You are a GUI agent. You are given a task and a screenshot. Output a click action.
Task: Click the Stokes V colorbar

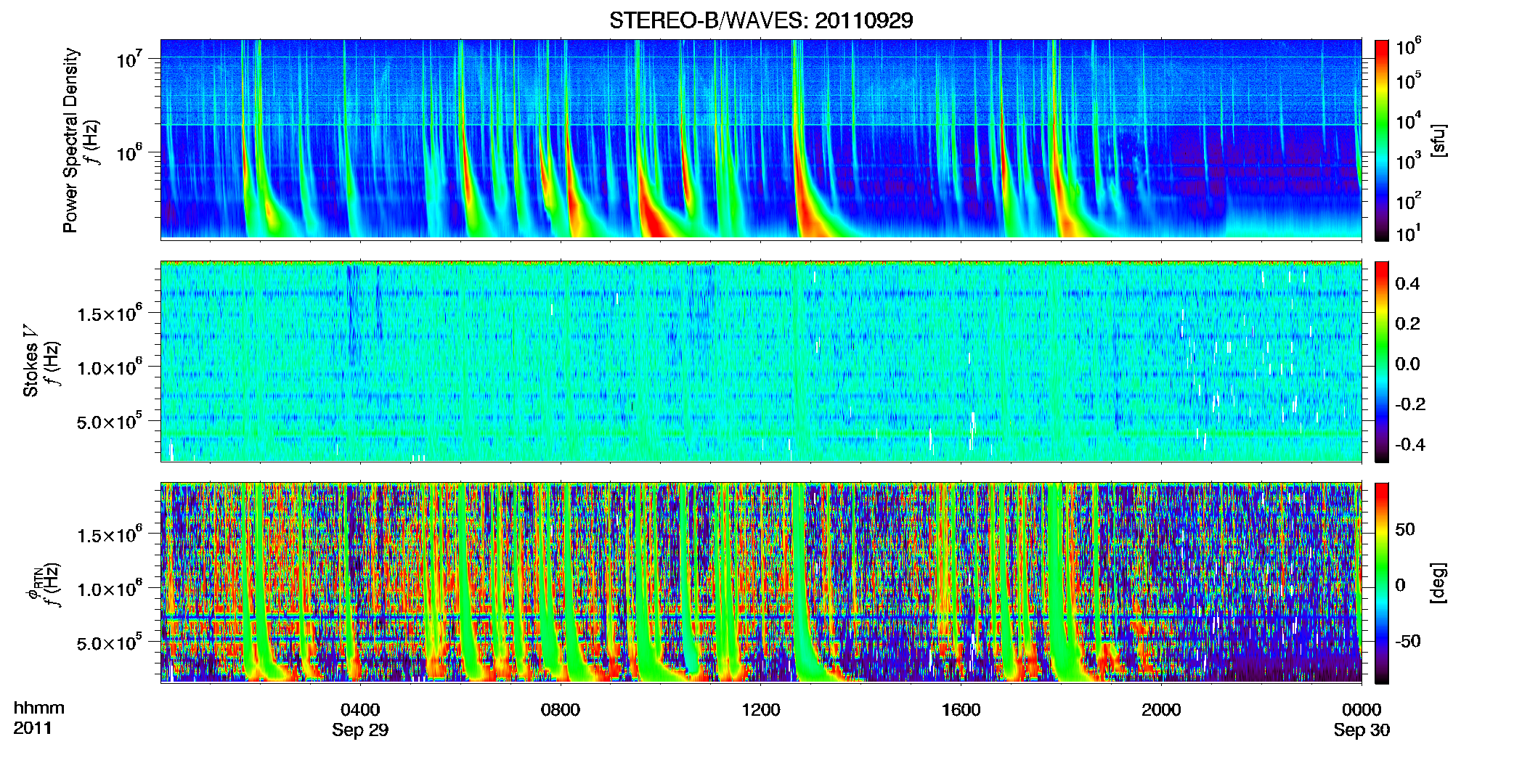tap(1382, 362)
